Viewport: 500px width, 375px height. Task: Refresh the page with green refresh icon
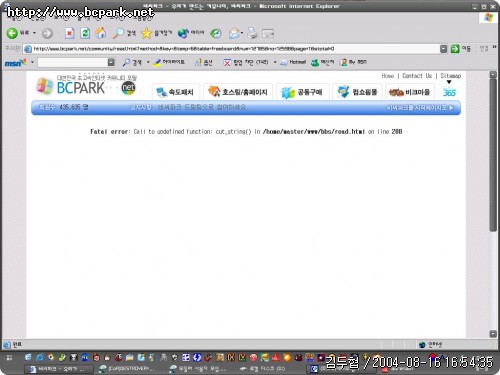pyautogui.click(x=85, y=33)
